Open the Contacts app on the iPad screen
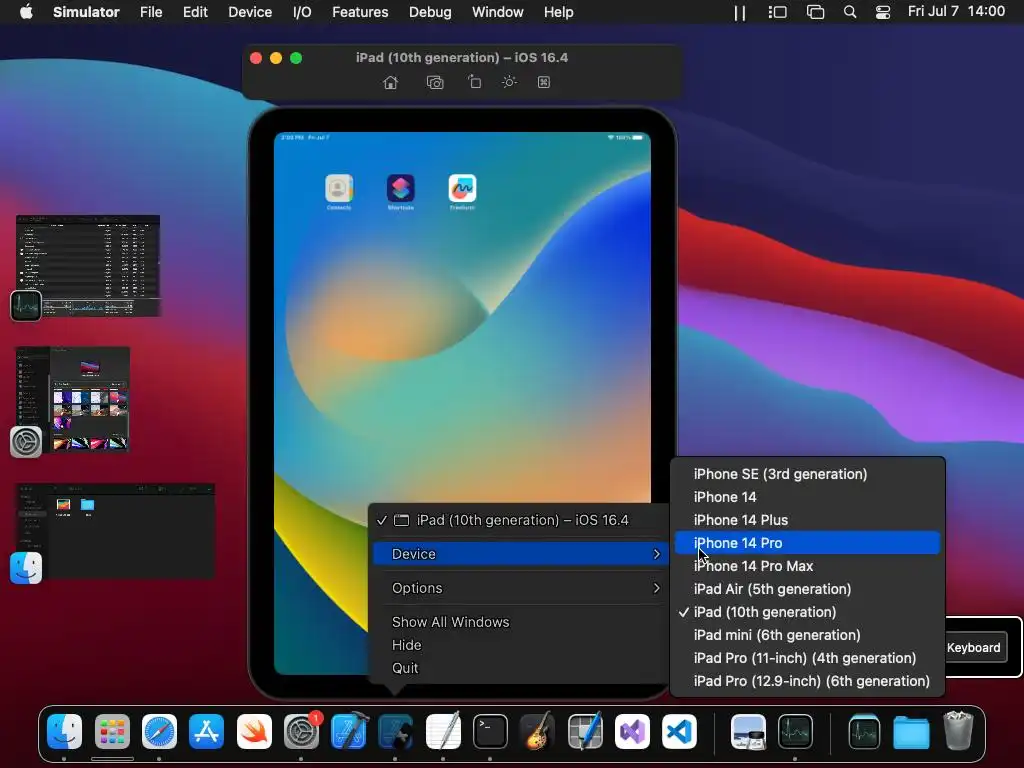Viewport: 1024px width, 768px height. 339,188
